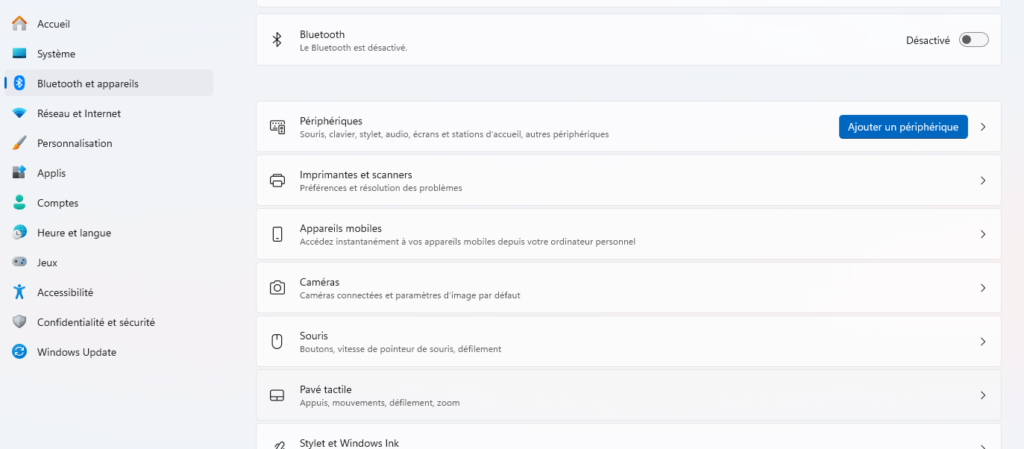Open Souris settings via its chevron

click(983, 342)
